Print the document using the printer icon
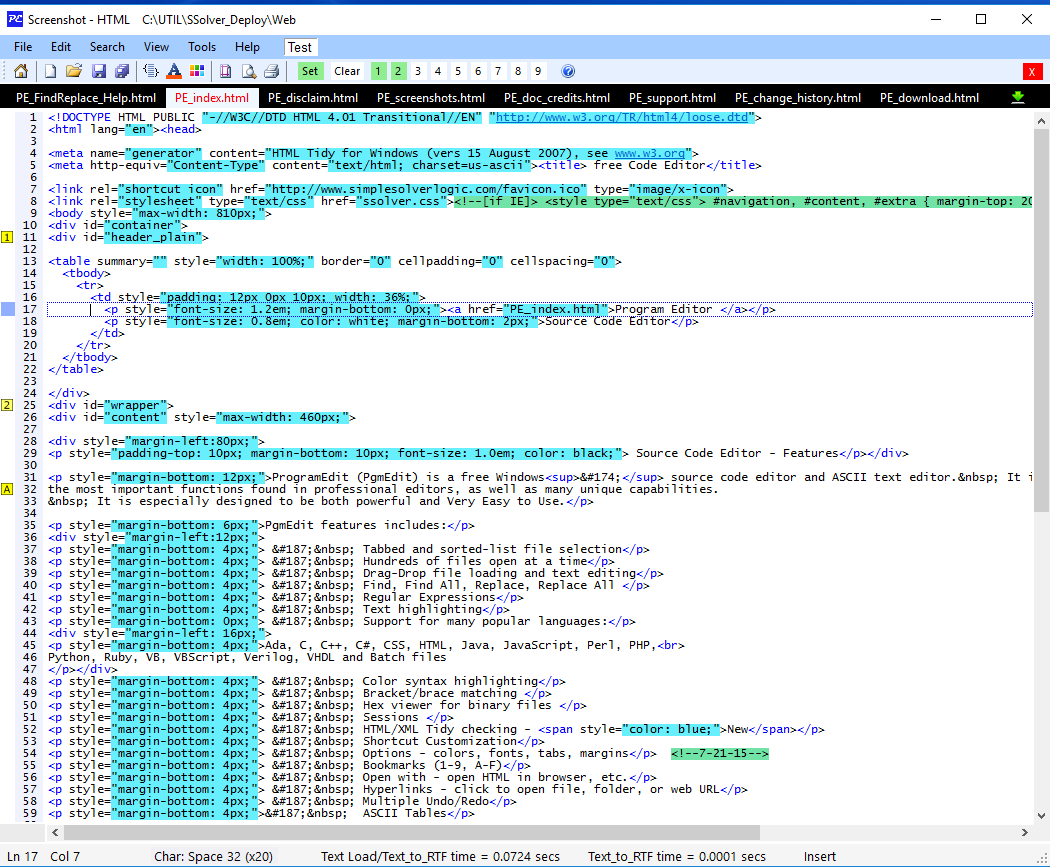This screenshot has width=1050, height=867. [x=271, y=71]
